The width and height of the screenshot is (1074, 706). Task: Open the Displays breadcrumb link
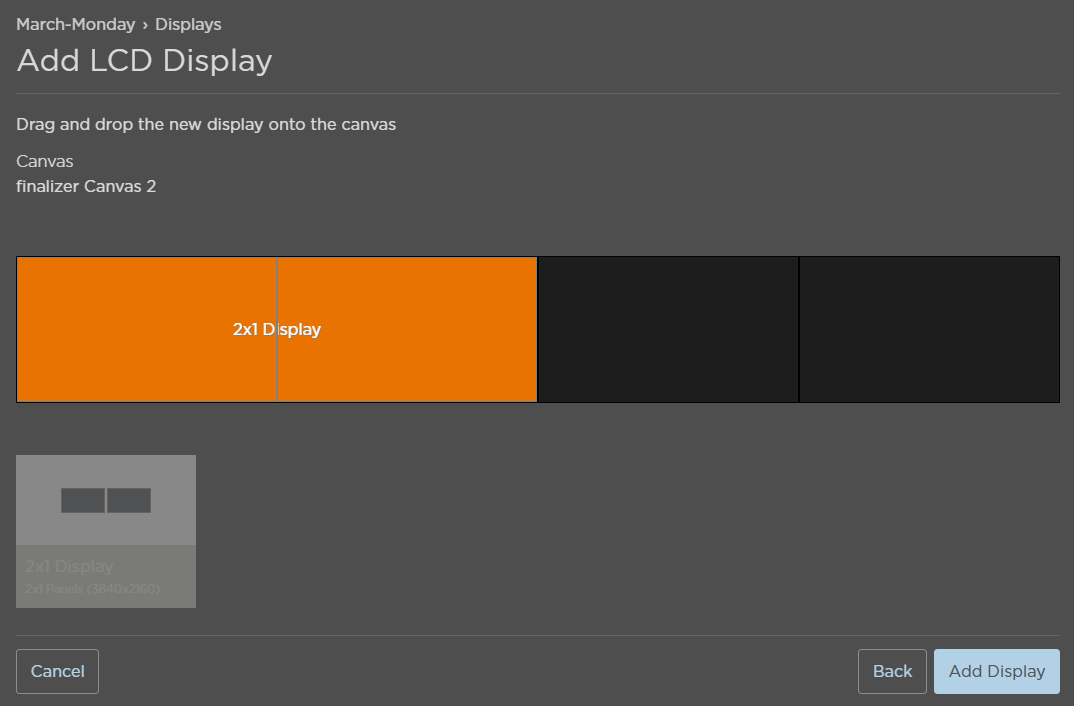(188, 25)
